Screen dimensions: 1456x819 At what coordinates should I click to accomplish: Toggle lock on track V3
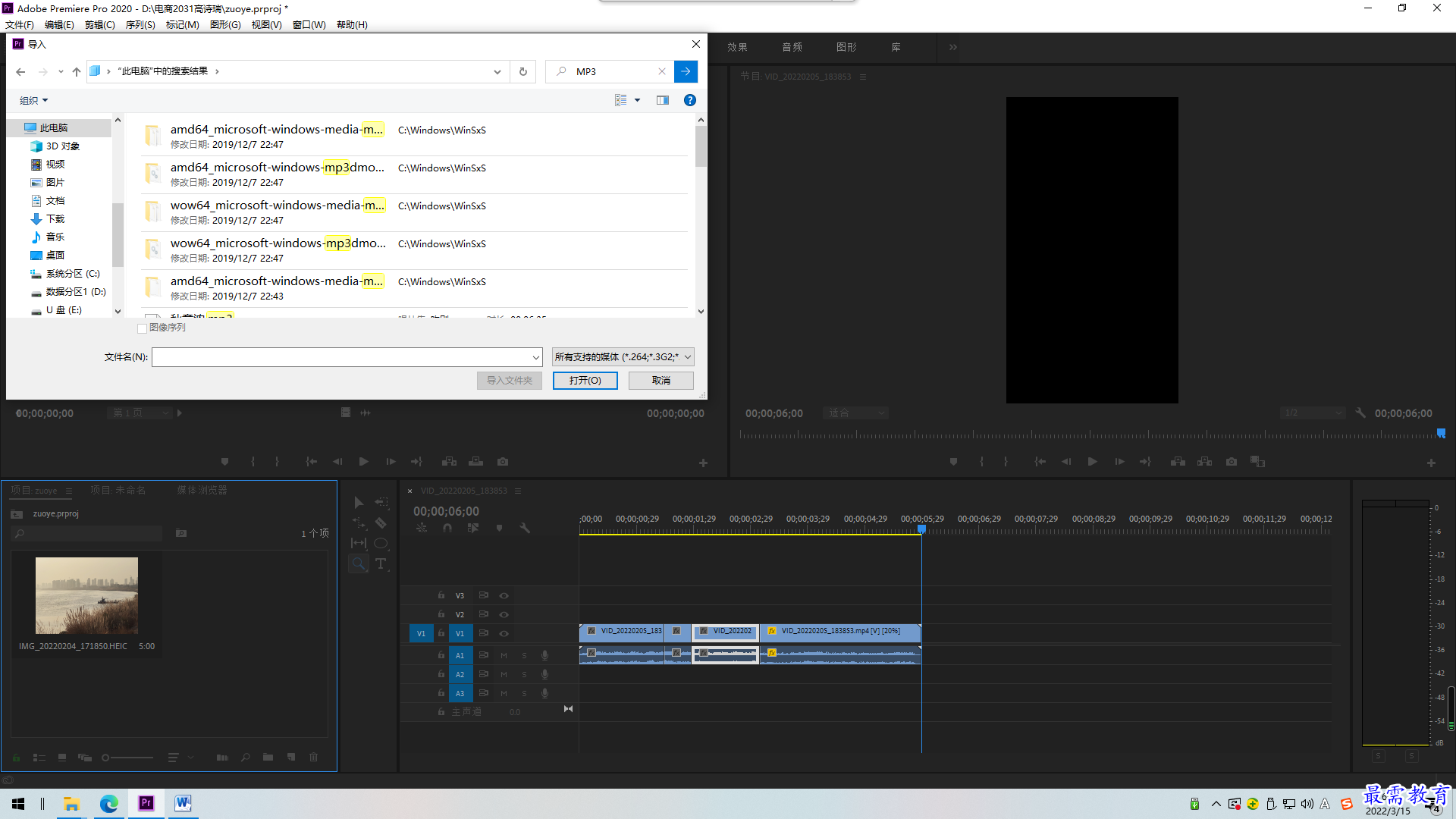point(441,596)
